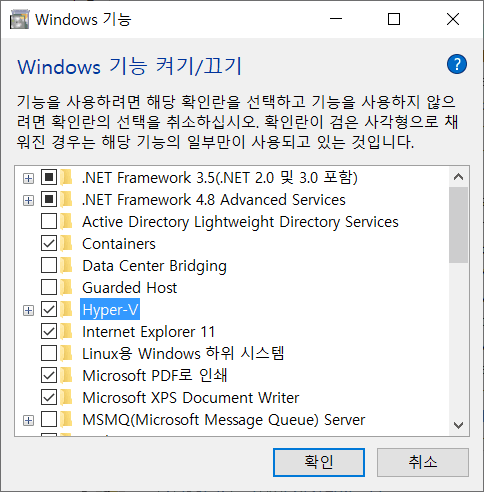Click folder icon beside Hyper-V

pyautogui.click(x=67, y=310)
